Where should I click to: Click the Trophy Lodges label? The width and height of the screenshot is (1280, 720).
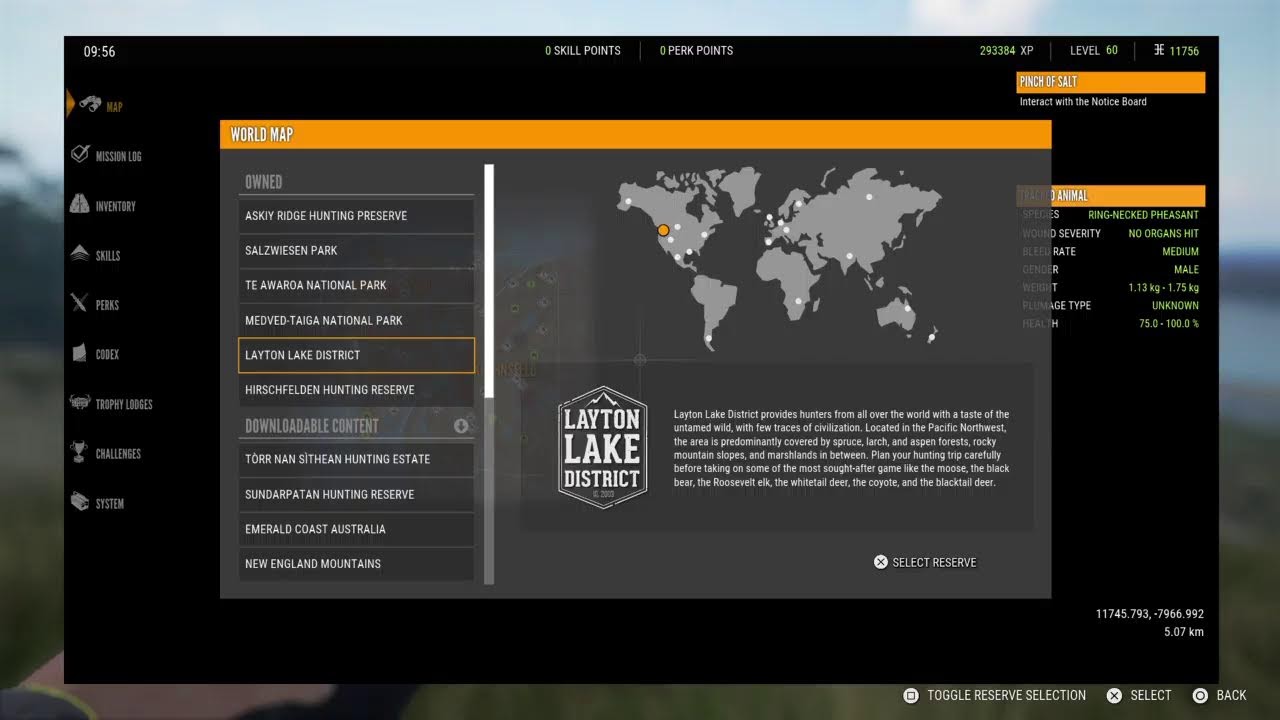click(124, 404)
